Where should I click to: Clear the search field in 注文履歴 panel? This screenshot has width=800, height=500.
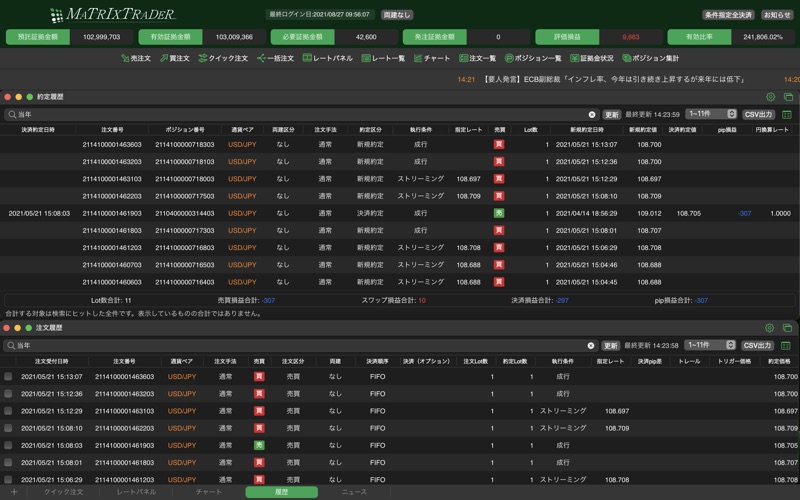pos(591,345)
